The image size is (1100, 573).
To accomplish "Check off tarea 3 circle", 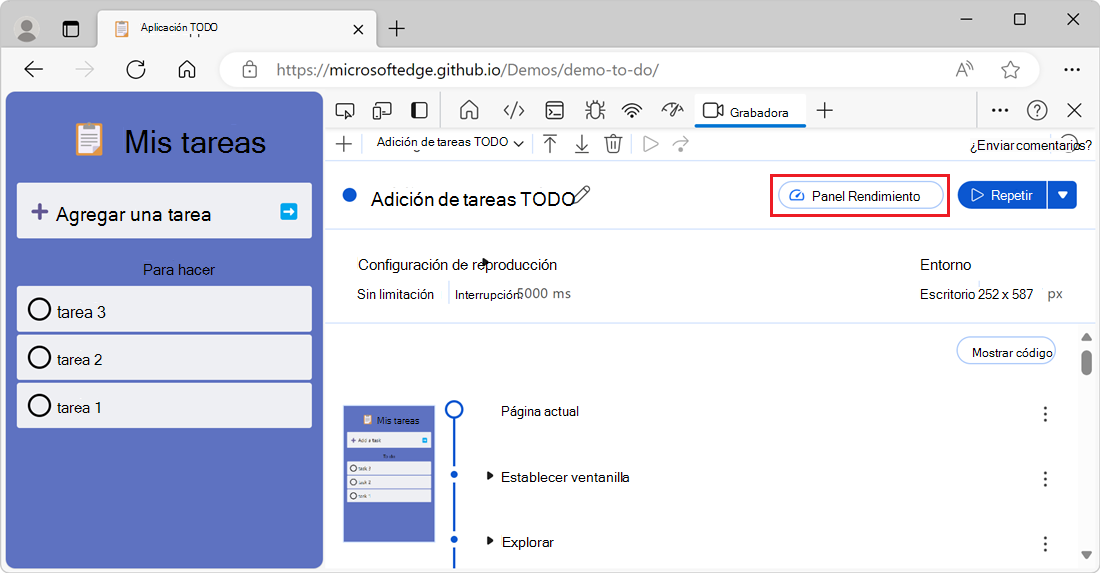I will pos(39,309).
